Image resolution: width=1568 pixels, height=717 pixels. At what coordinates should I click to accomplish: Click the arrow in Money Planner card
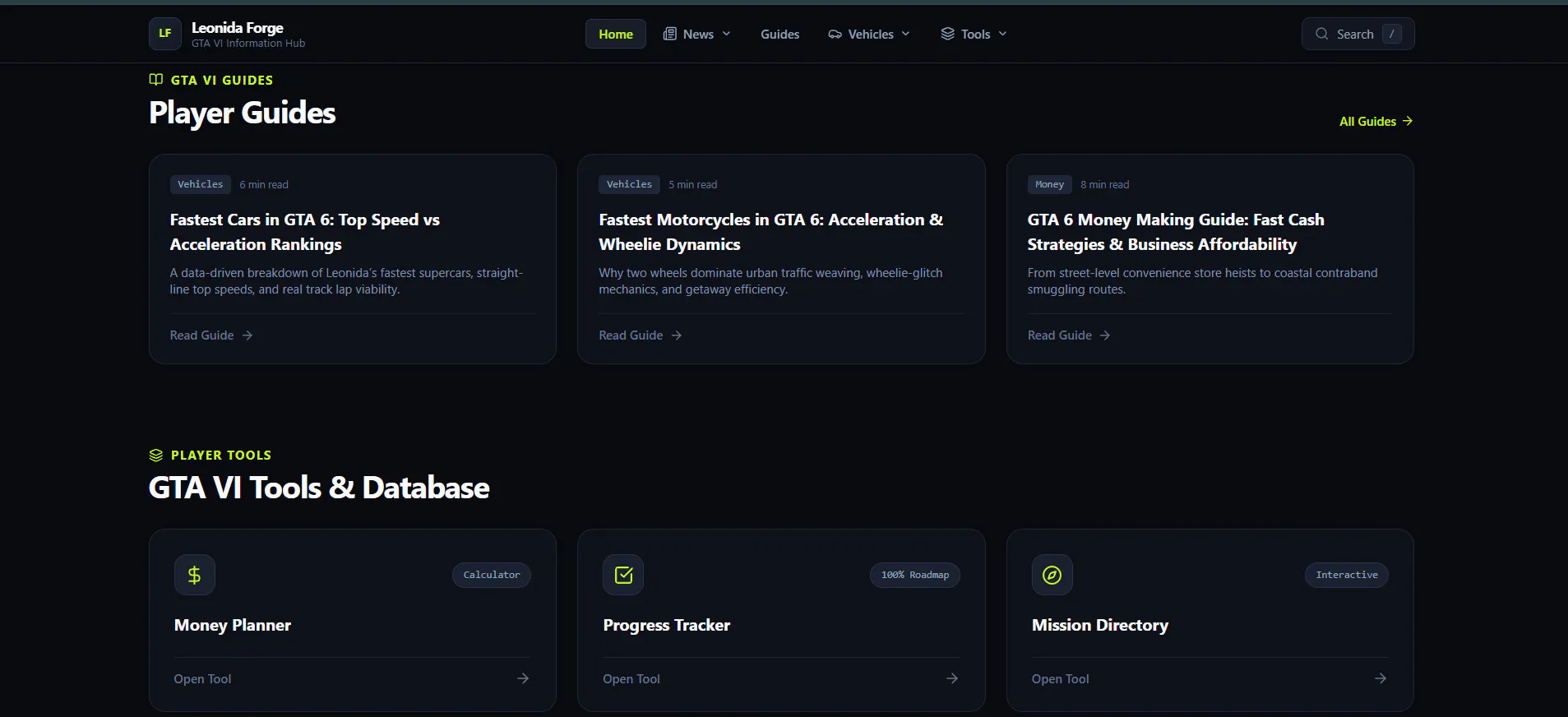[523, 678]
